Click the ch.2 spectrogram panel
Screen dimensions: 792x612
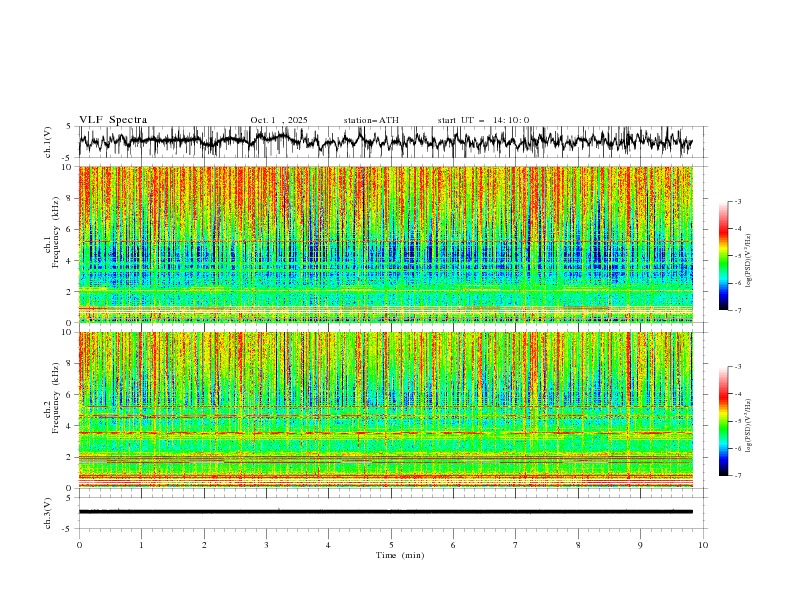click(x=386, y=410)
